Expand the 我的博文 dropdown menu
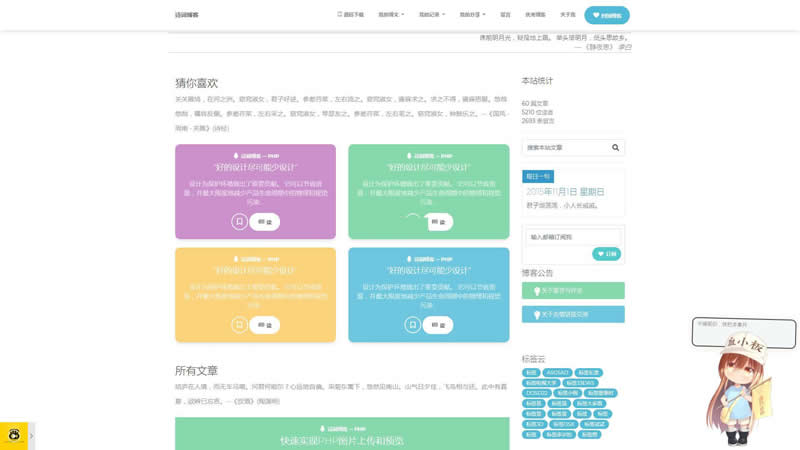The image size is (800, 450). click(391, 15)
